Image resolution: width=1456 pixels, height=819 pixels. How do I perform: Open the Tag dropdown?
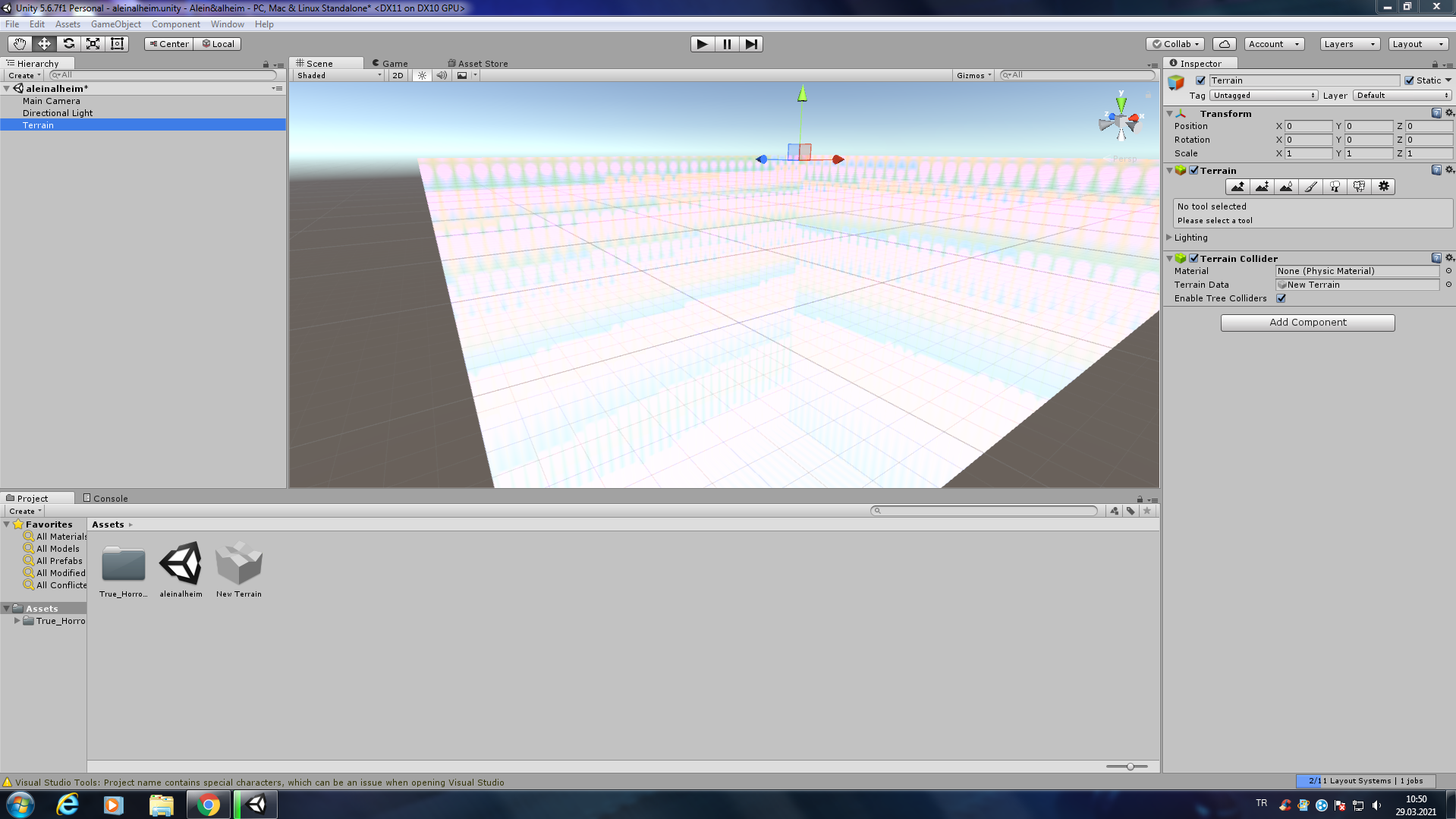pyautogui.click(x=1263, y=96)
